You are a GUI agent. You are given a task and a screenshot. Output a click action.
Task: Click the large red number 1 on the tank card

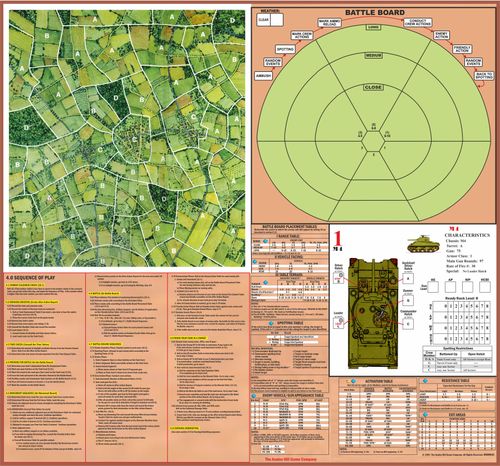point(338,239)
